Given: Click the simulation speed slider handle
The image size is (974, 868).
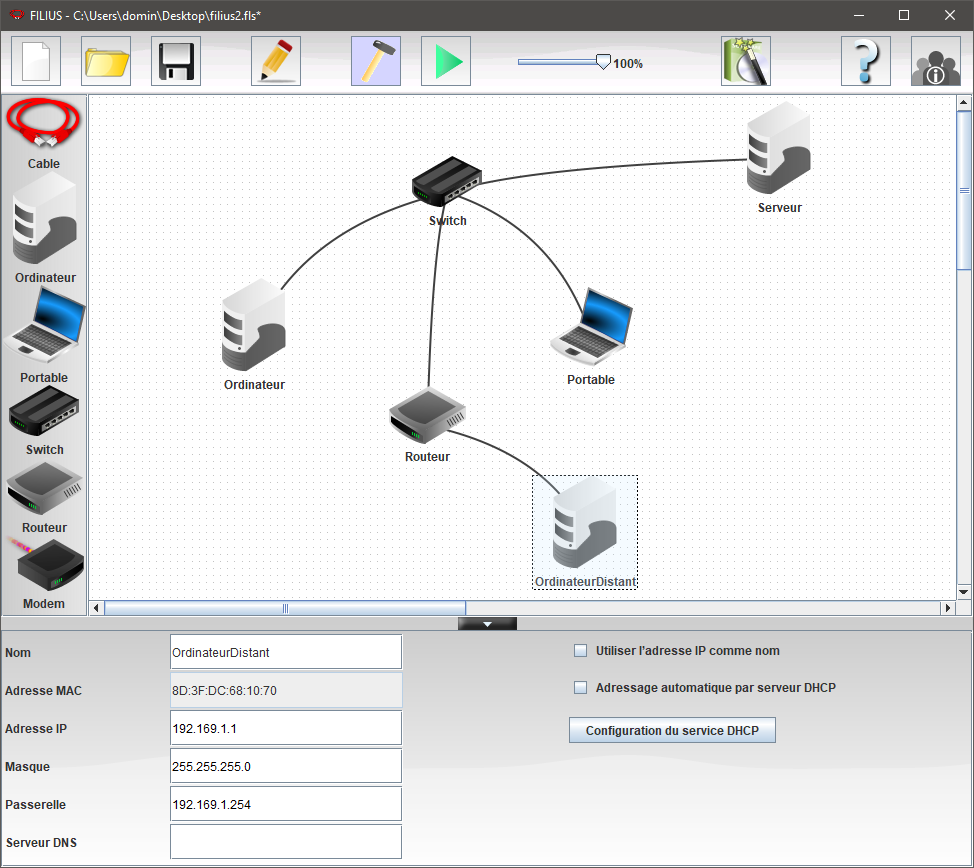Looking at the screenshot, I should 603,62.
